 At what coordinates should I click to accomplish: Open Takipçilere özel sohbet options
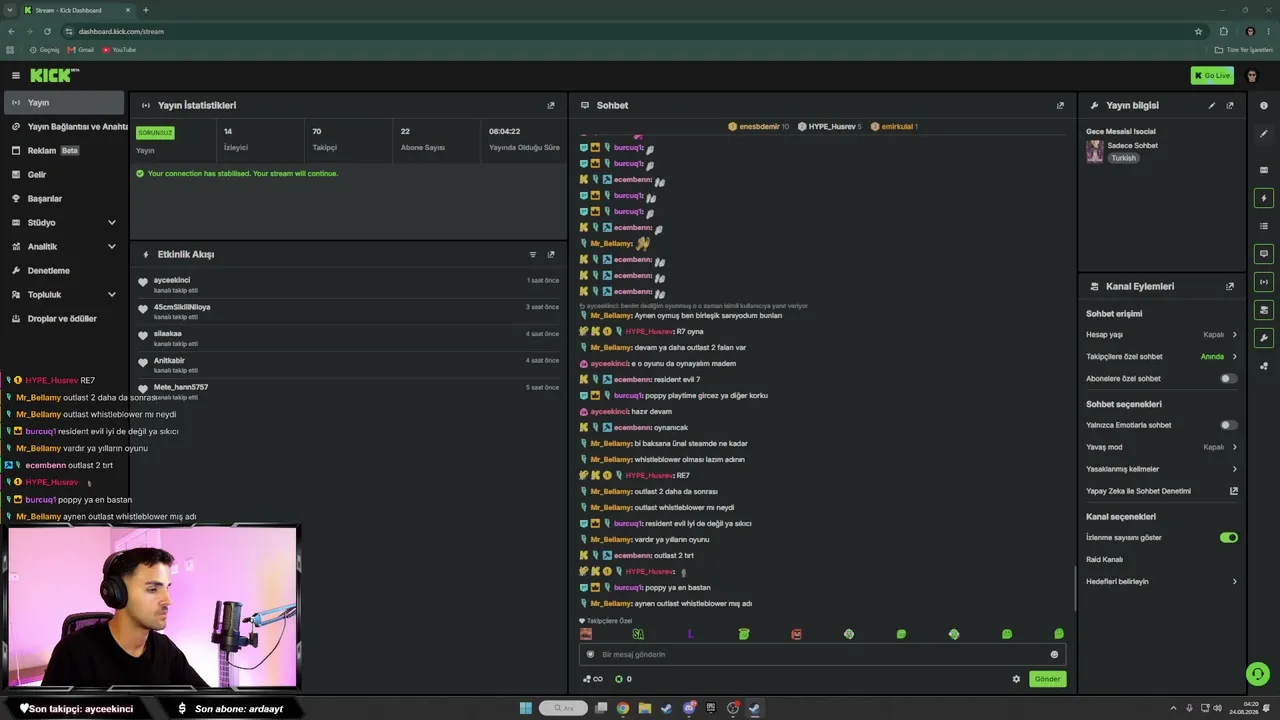pos(1162,357)
